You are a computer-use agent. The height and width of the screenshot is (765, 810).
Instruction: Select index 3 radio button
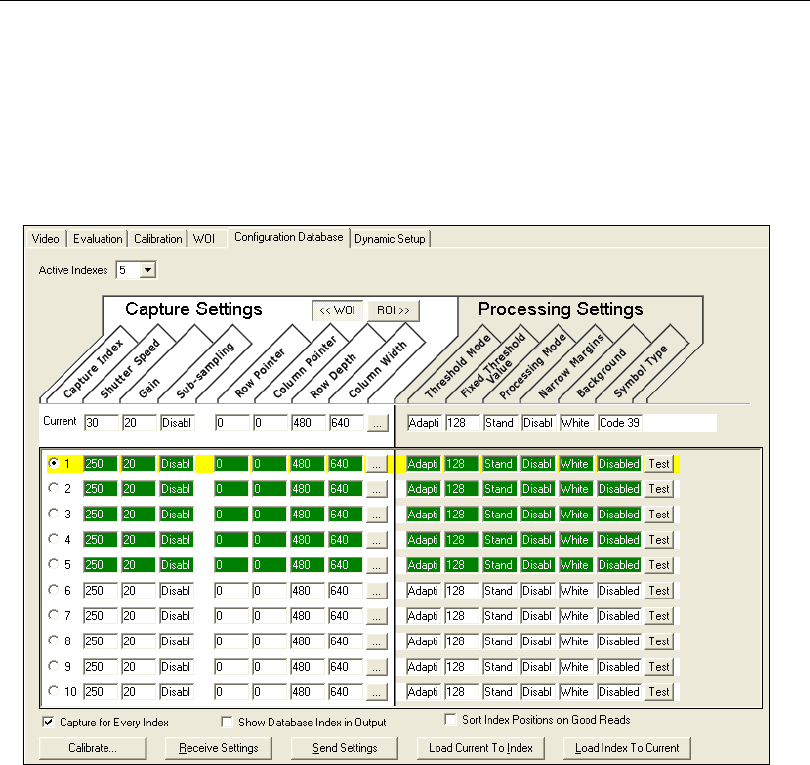coord(53,513)
